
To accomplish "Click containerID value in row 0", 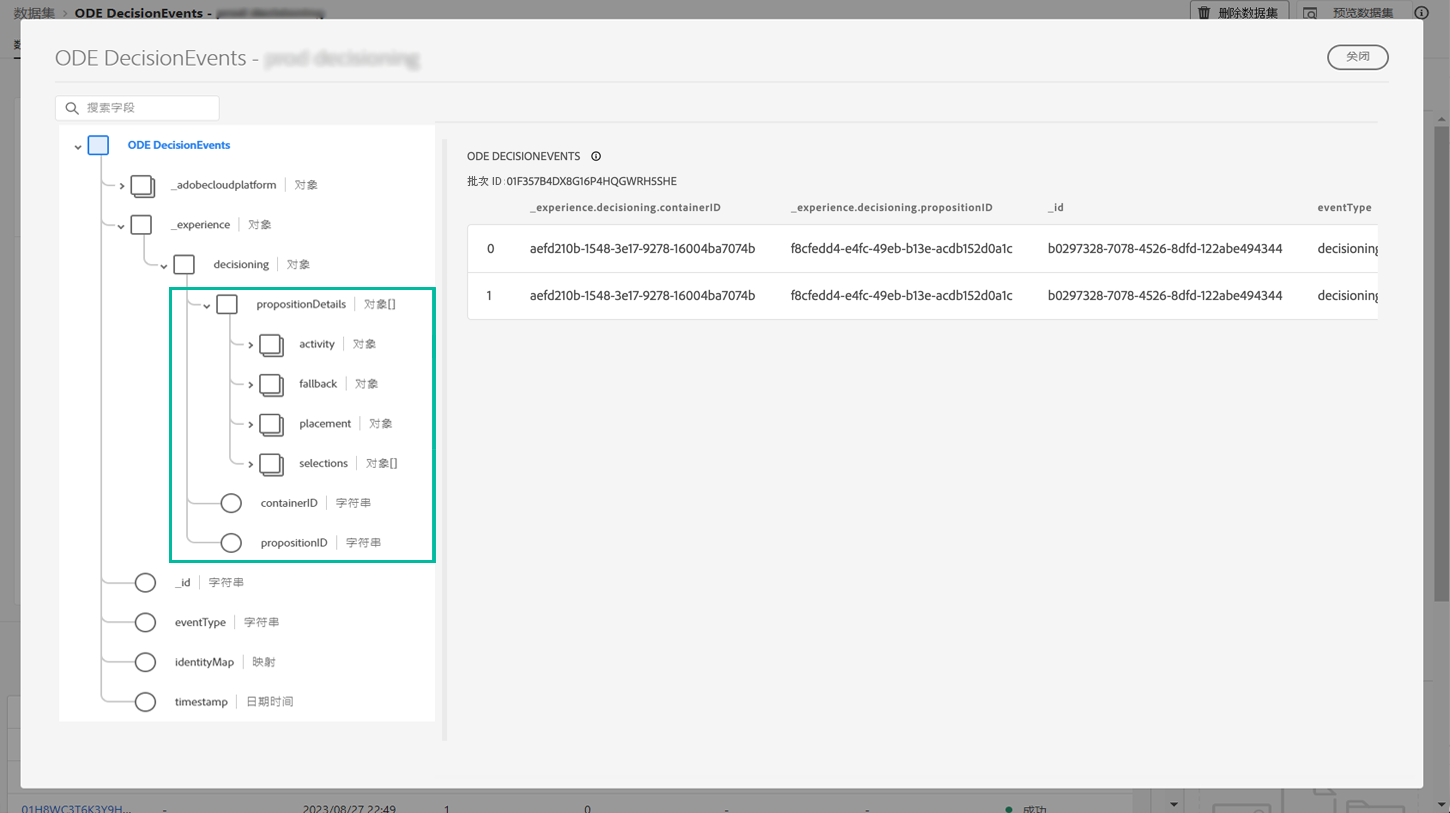I will coord(642,249).
